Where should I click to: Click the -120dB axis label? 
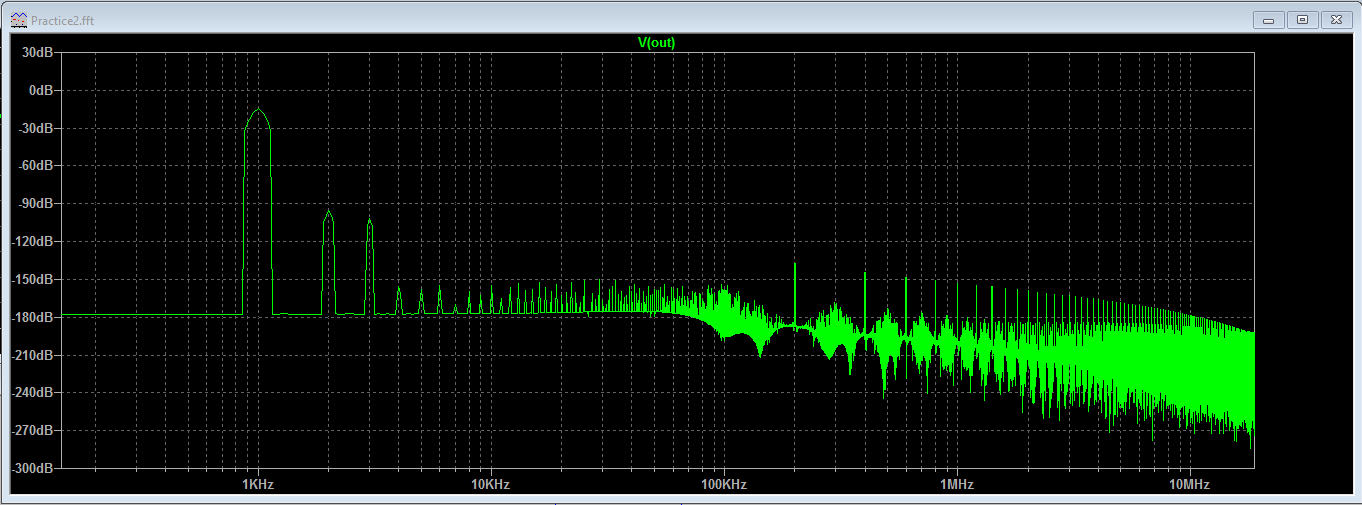click(x=31, y=242)
